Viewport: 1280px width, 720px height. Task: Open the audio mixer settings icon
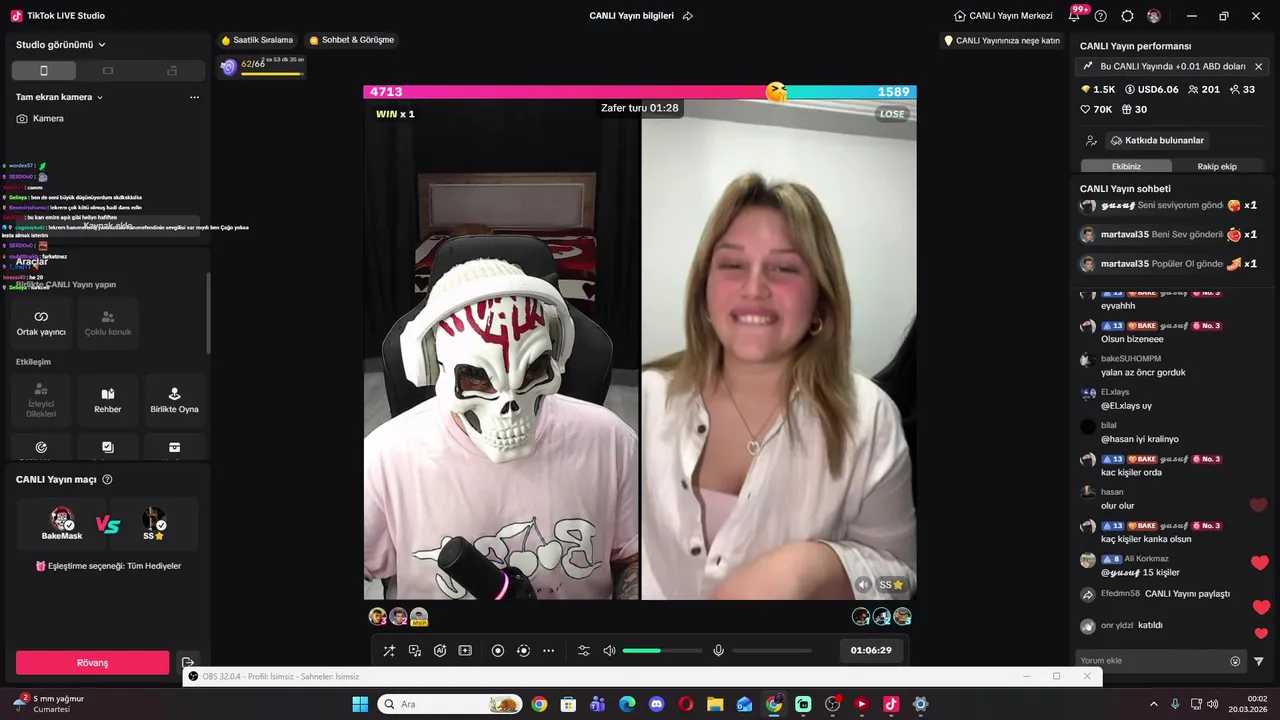[x=584, y=651]
